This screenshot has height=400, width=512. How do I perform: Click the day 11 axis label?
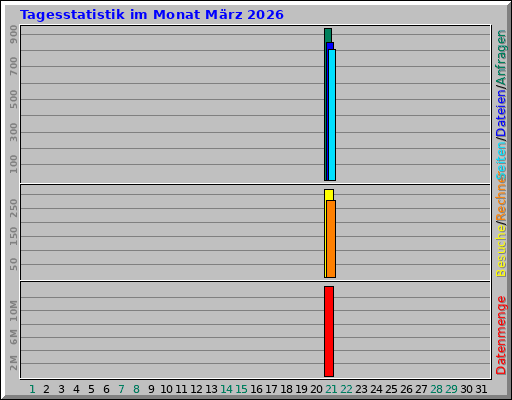pos(181,389)
